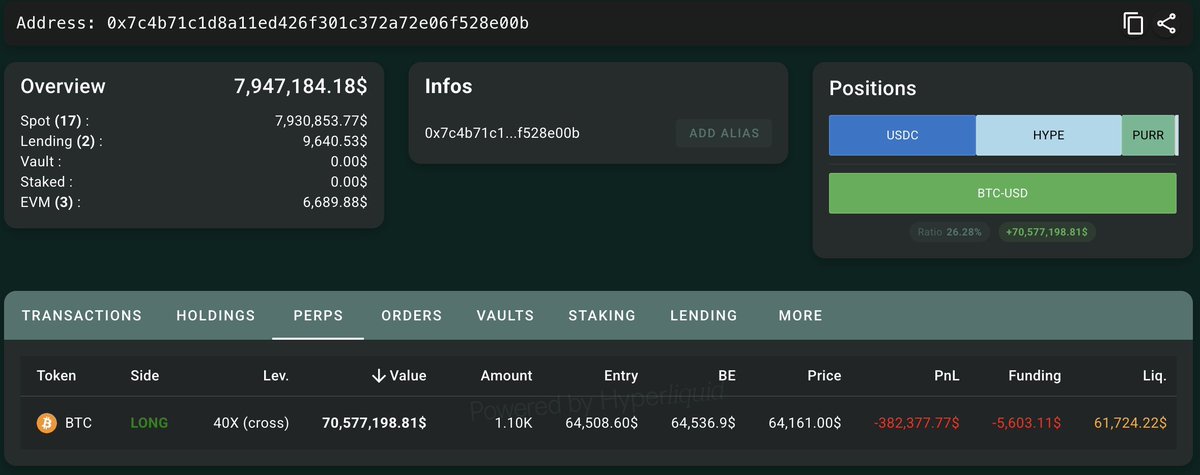The image size is (1200, 475).
Task: Open the Transactions tab
Action: coord(82,315)
